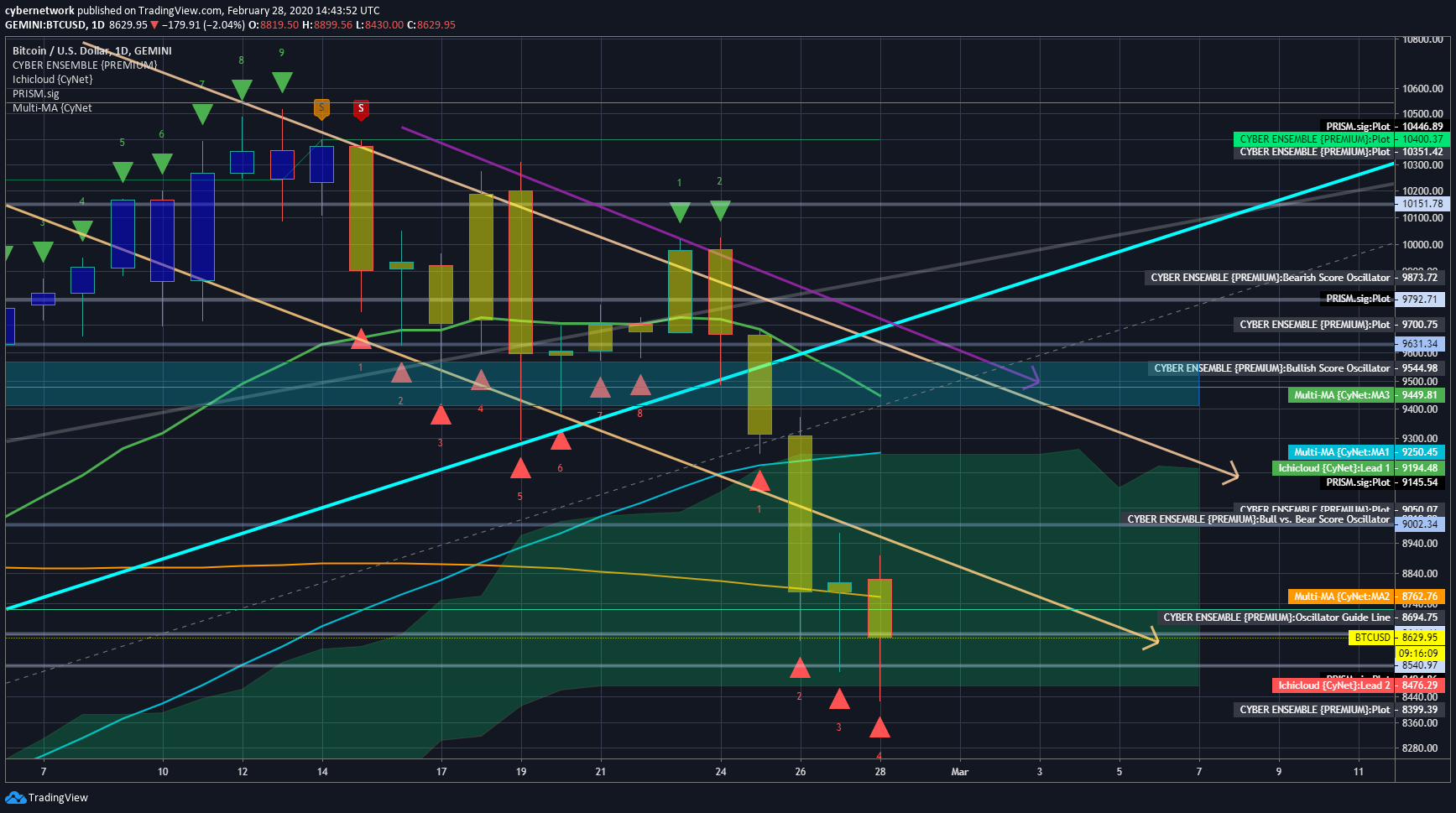Click the 09:16:09 countdown timer
This screenshot has width=1456, height=813.
coord(1419,653)
